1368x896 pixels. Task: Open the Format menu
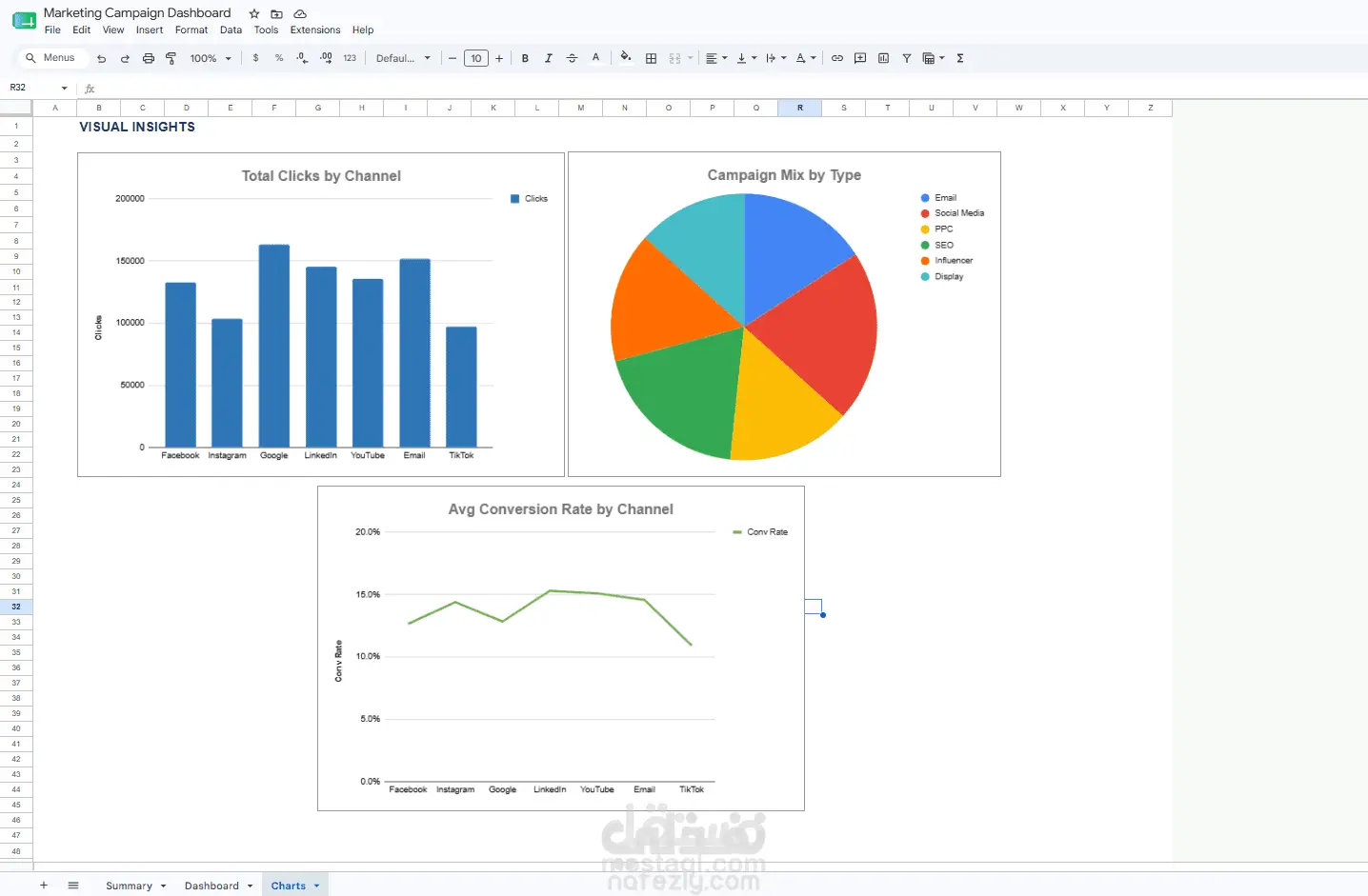[x=191, y=30]
